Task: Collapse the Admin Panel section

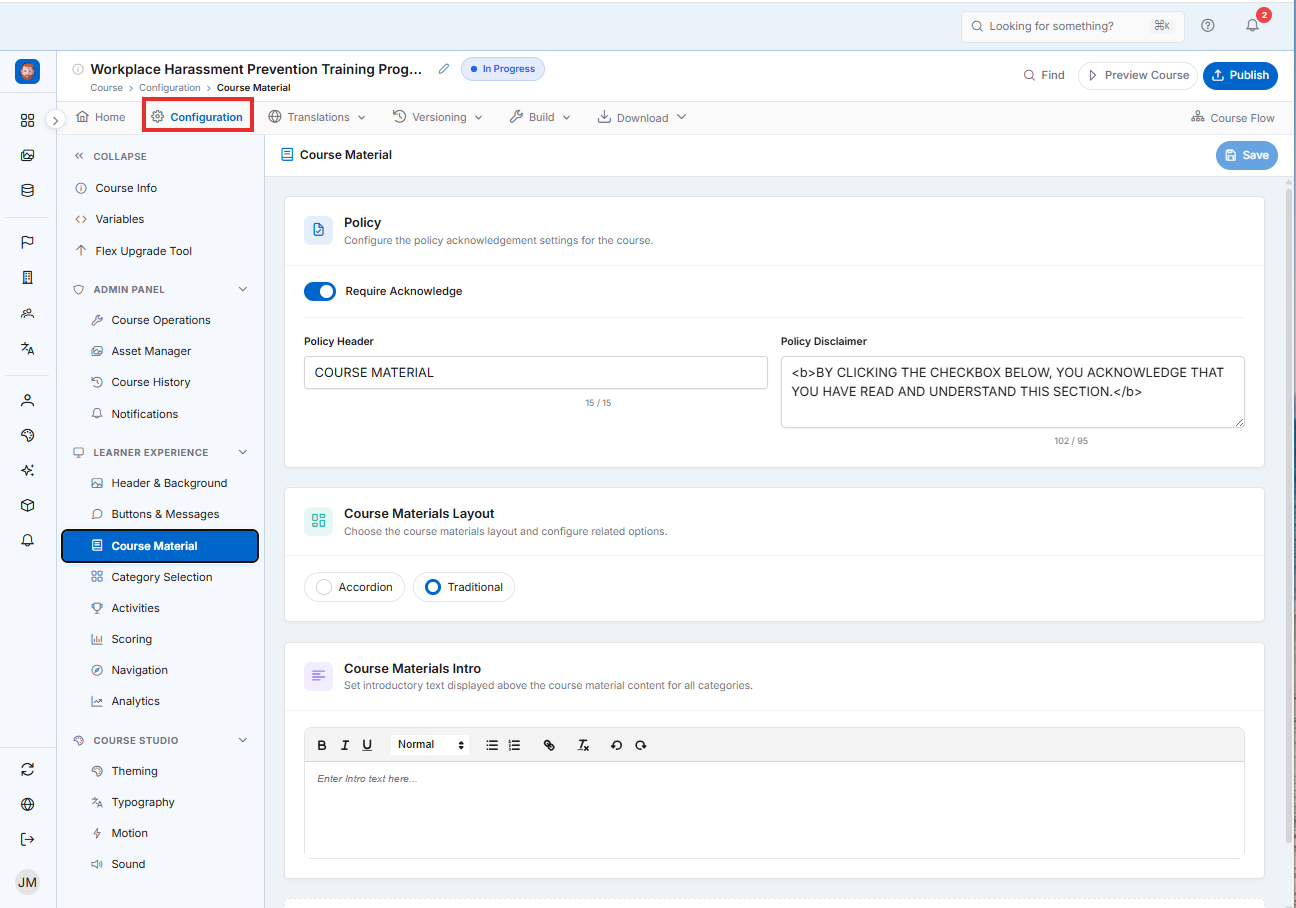Action: 242,289
